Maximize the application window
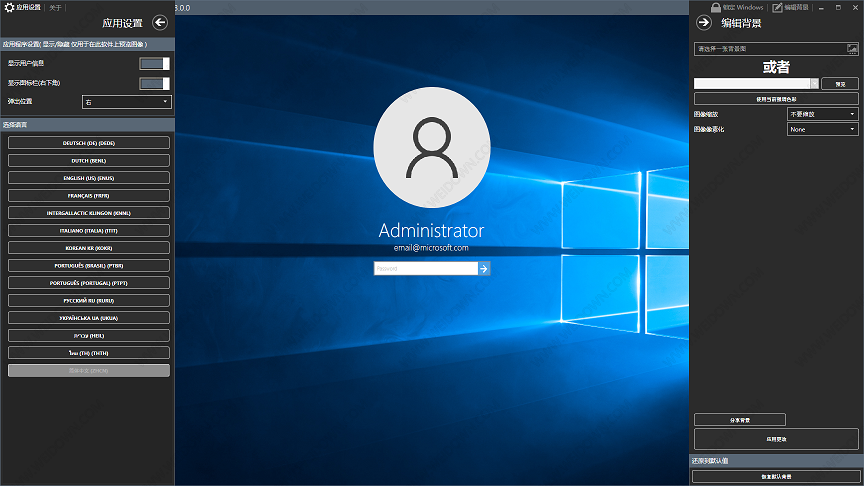Screen dimensions: 864x486 click(x=838, y=8)
